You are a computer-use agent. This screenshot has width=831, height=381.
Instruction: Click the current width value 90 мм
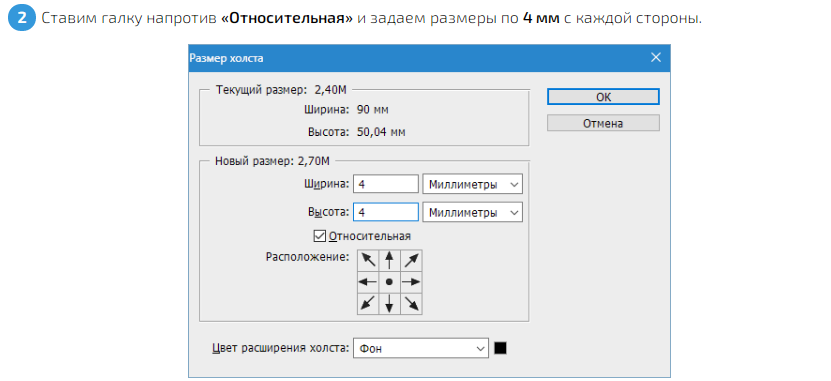click(x=373, y=110)
